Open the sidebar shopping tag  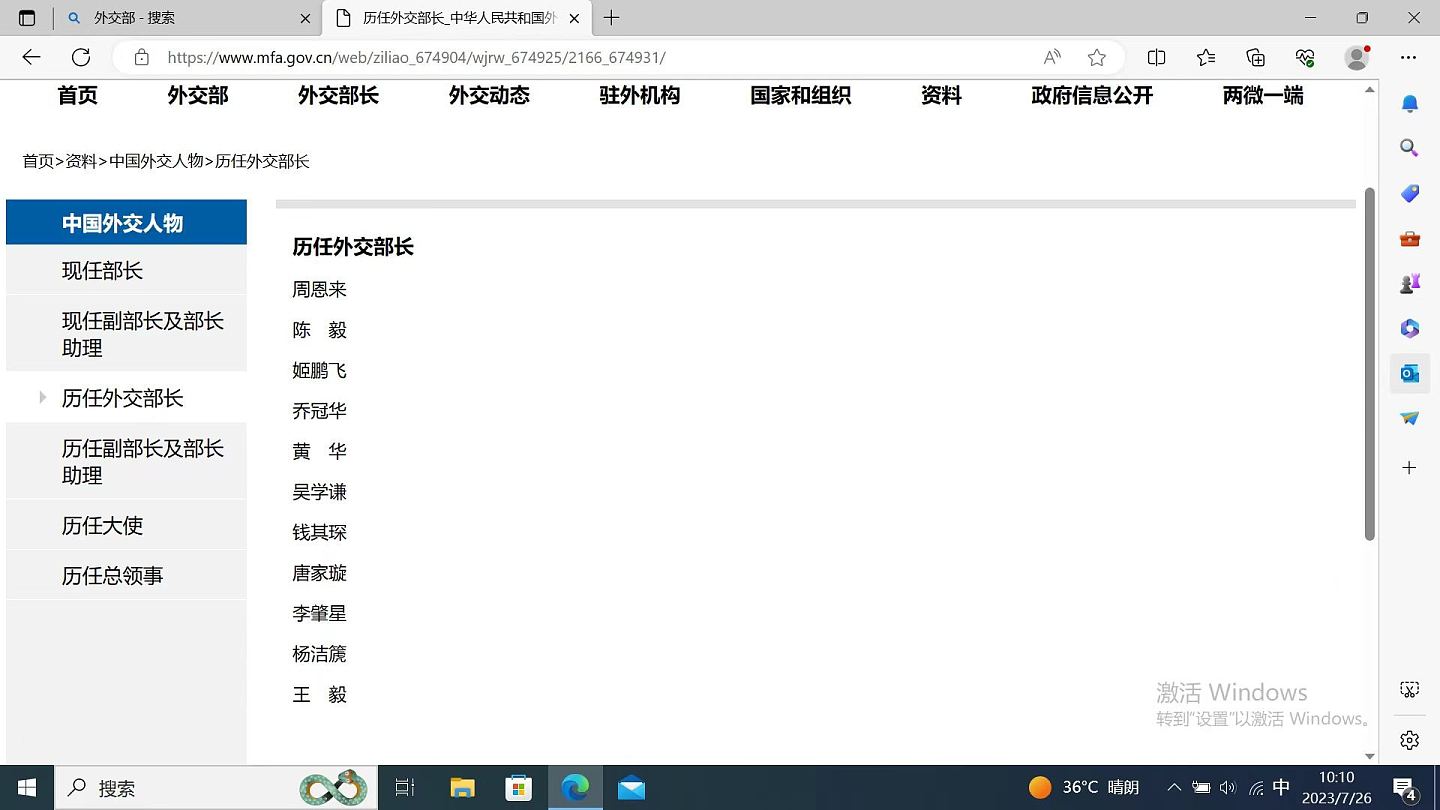(x=1409, y=193)
